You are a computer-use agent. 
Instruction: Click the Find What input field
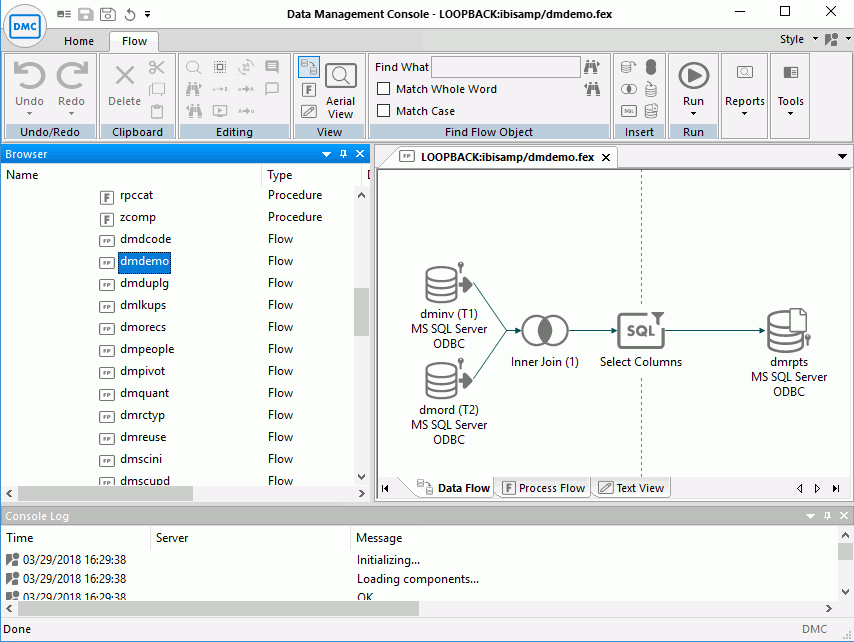coord(506,67)
